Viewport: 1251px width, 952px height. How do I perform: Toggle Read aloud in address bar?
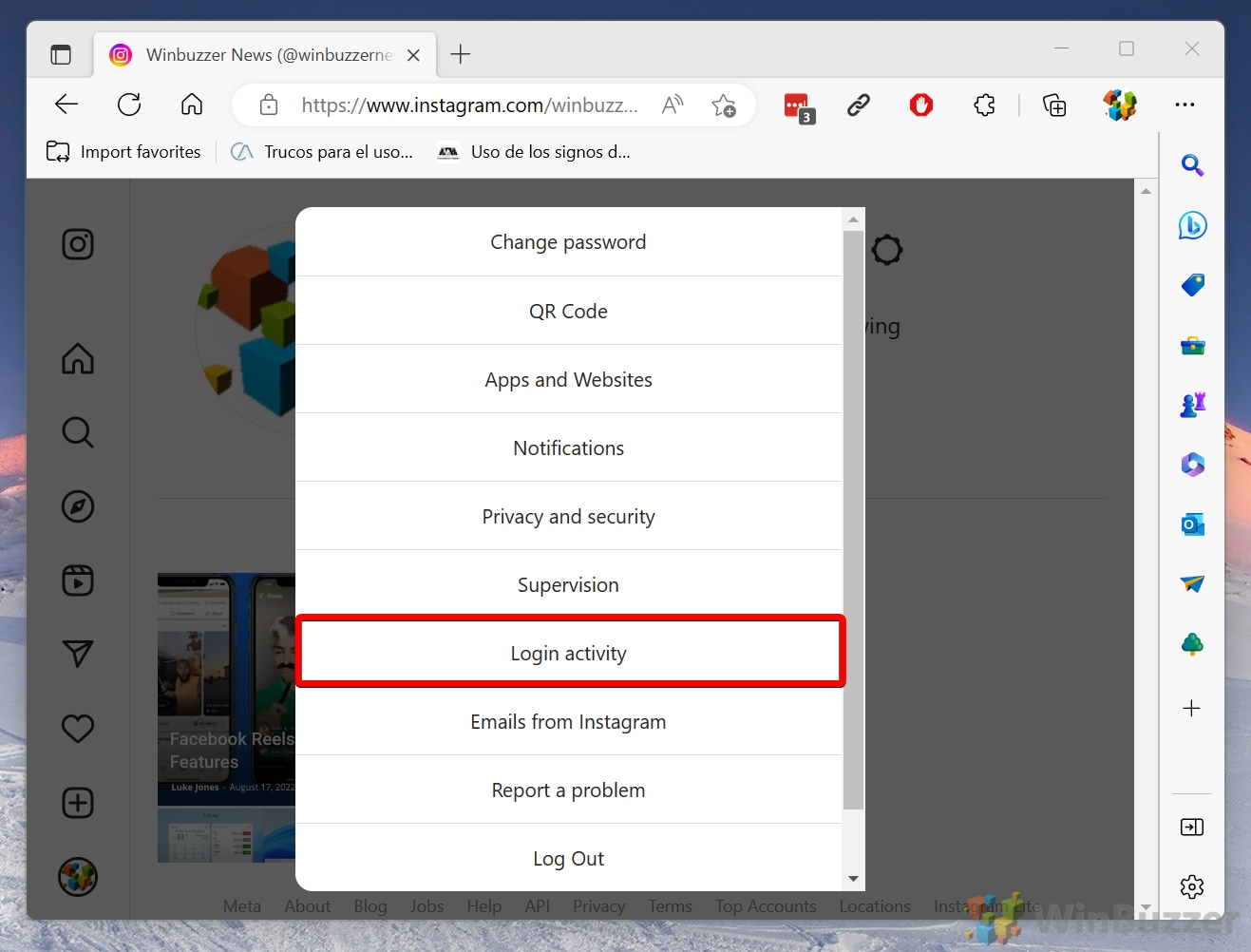[673, 105]
